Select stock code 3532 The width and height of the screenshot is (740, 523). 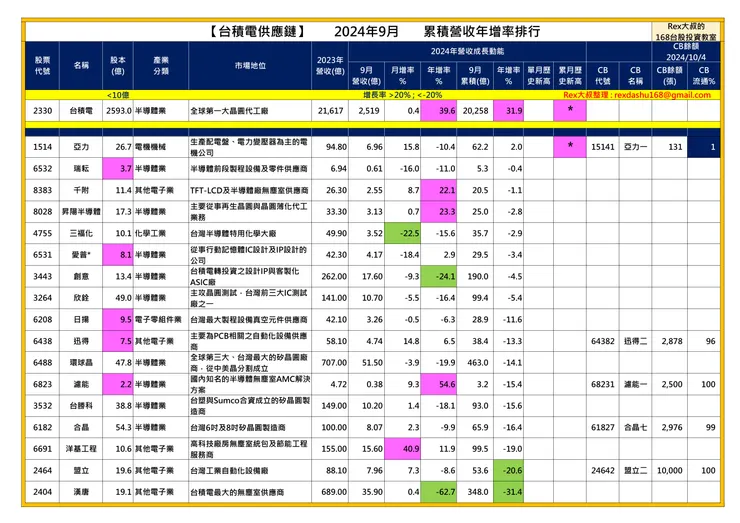[x=42, y=405]
